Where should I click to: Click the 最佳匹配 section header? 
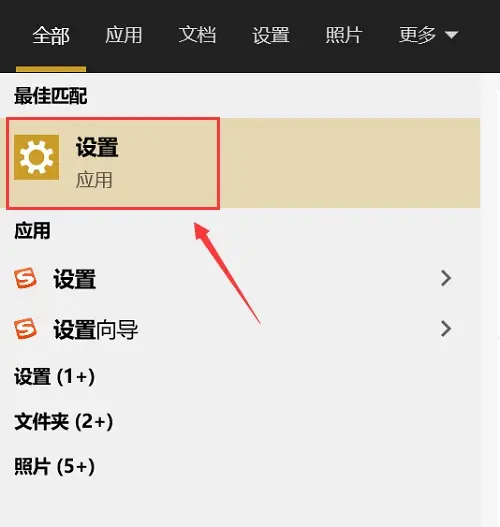point(51,96)
